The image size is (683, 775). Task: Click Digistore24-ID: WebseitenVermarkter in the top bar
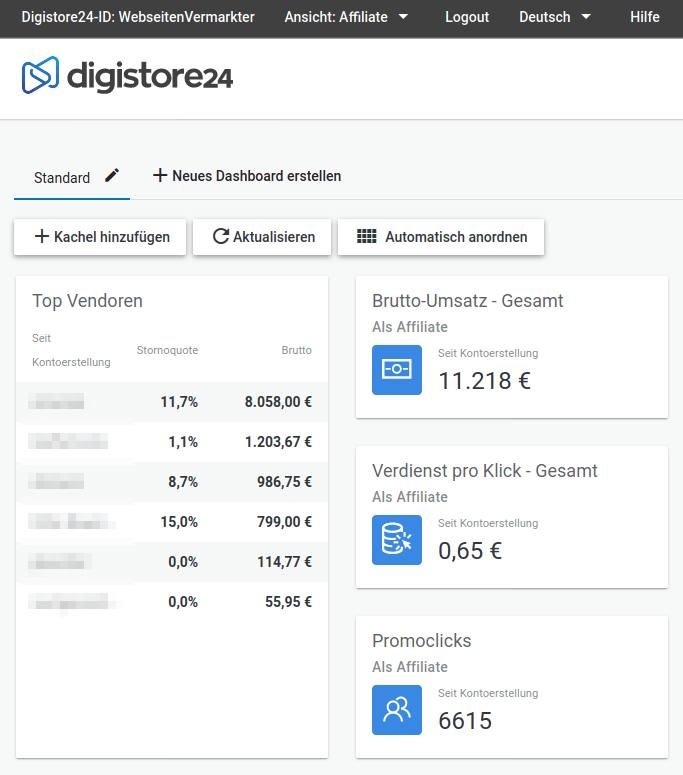(x=138, y=17)
